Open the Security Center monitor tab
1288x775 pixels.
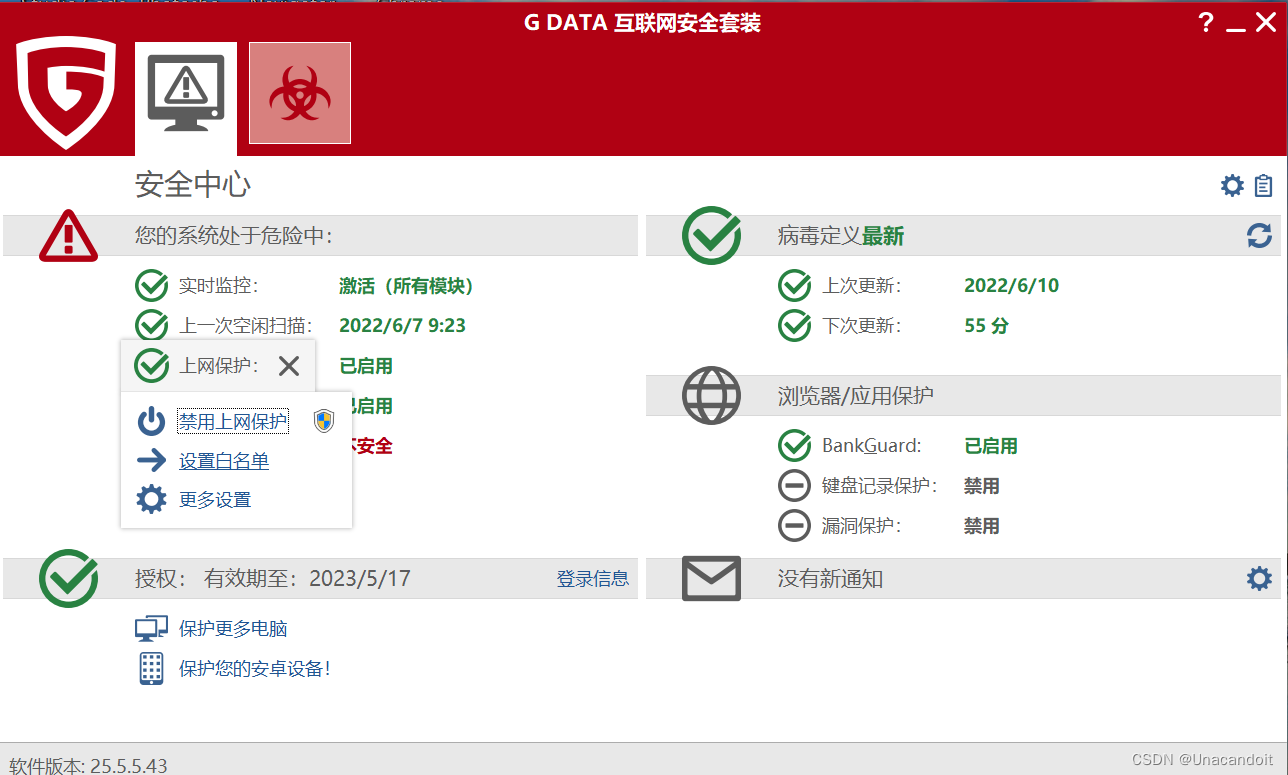186,98
